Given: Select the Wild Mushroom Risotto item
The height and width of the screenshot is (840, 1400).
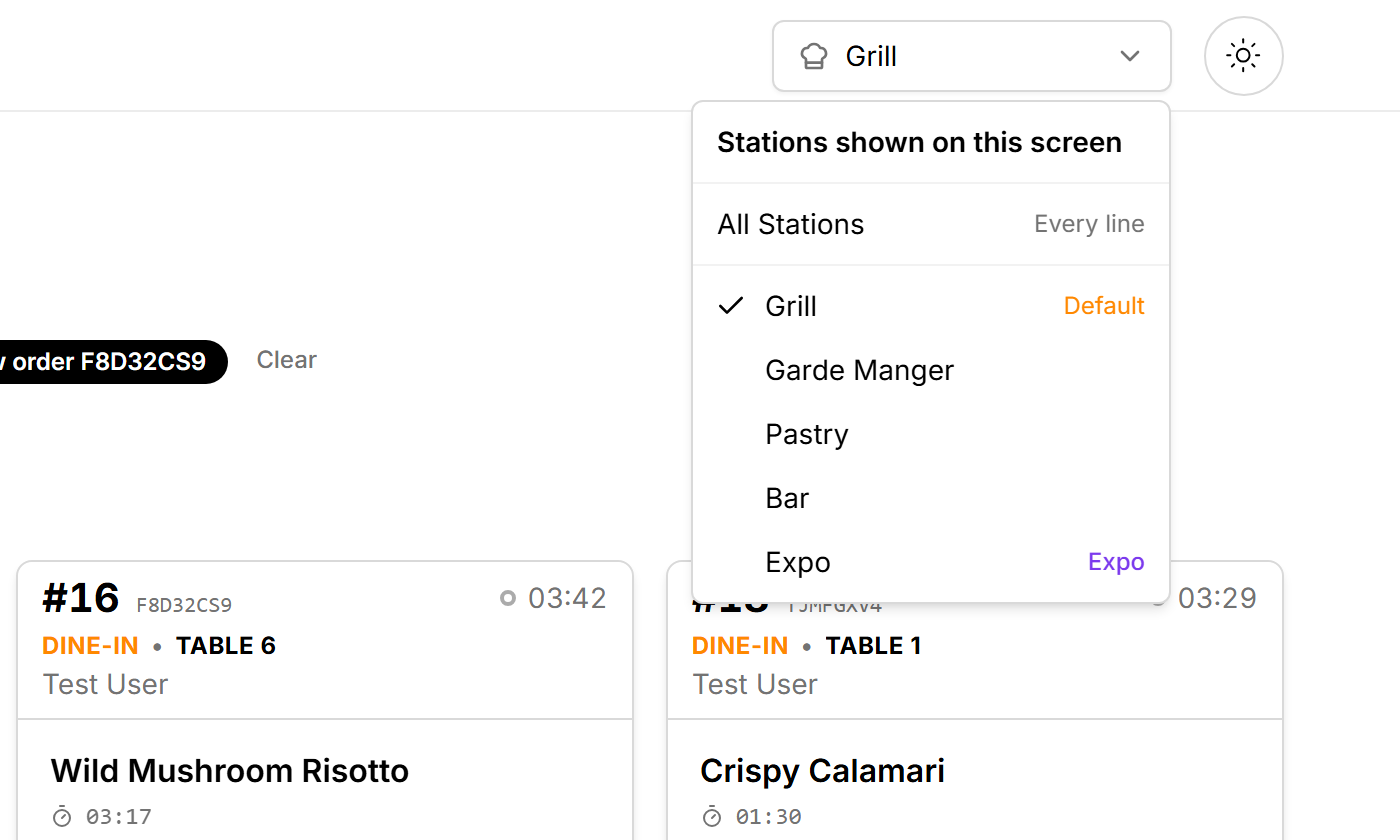Looking at the screenshot, I should click(230, 771).
